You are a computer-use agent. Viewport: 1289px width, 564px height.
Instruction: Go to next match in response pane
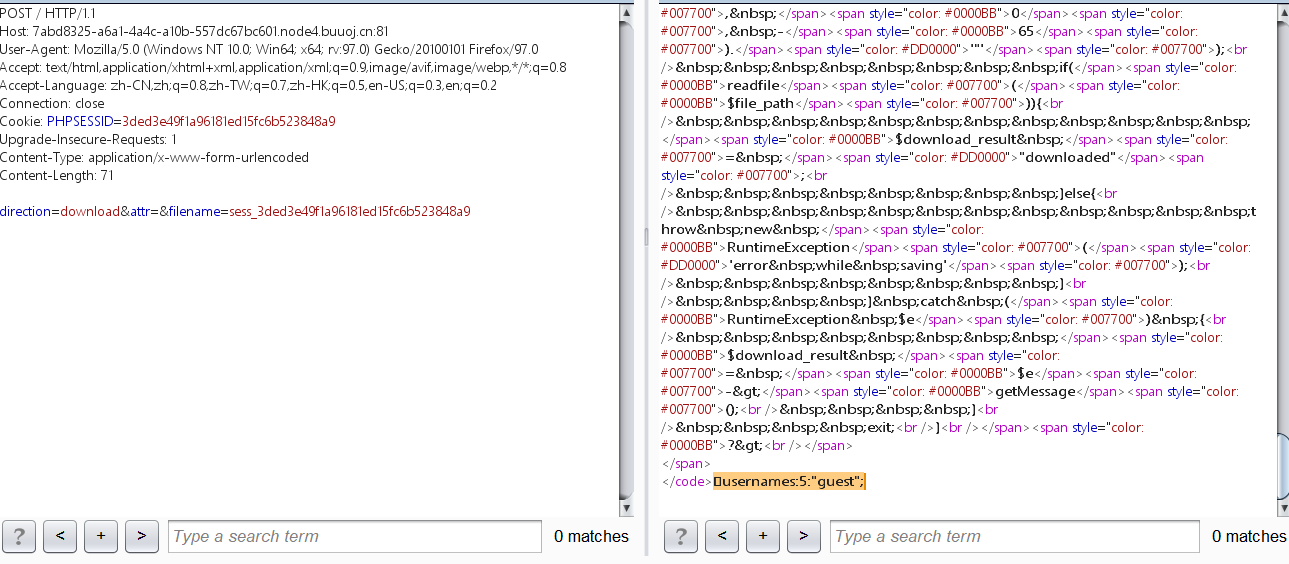803,536
